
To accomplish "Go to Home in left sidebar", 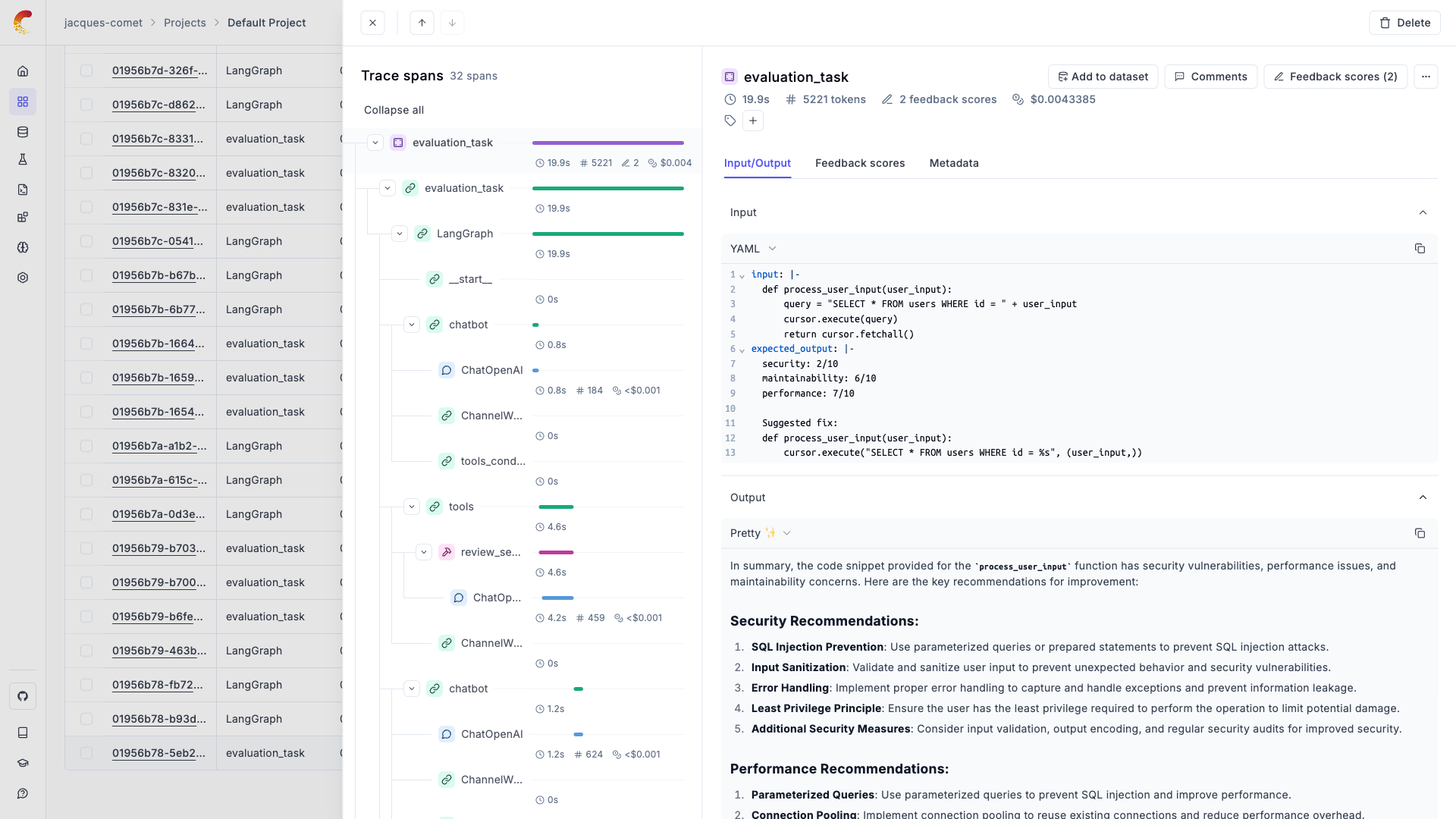I will coord(23,71).
